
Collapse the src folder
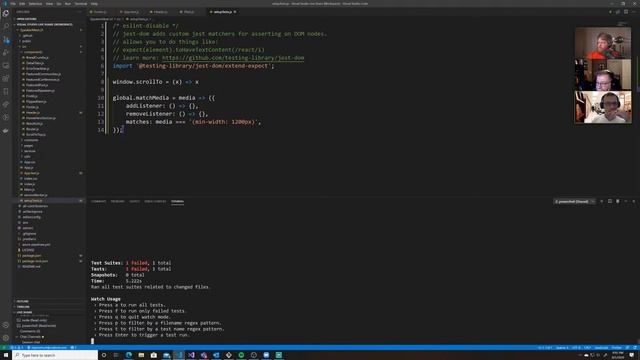(24, 47)
